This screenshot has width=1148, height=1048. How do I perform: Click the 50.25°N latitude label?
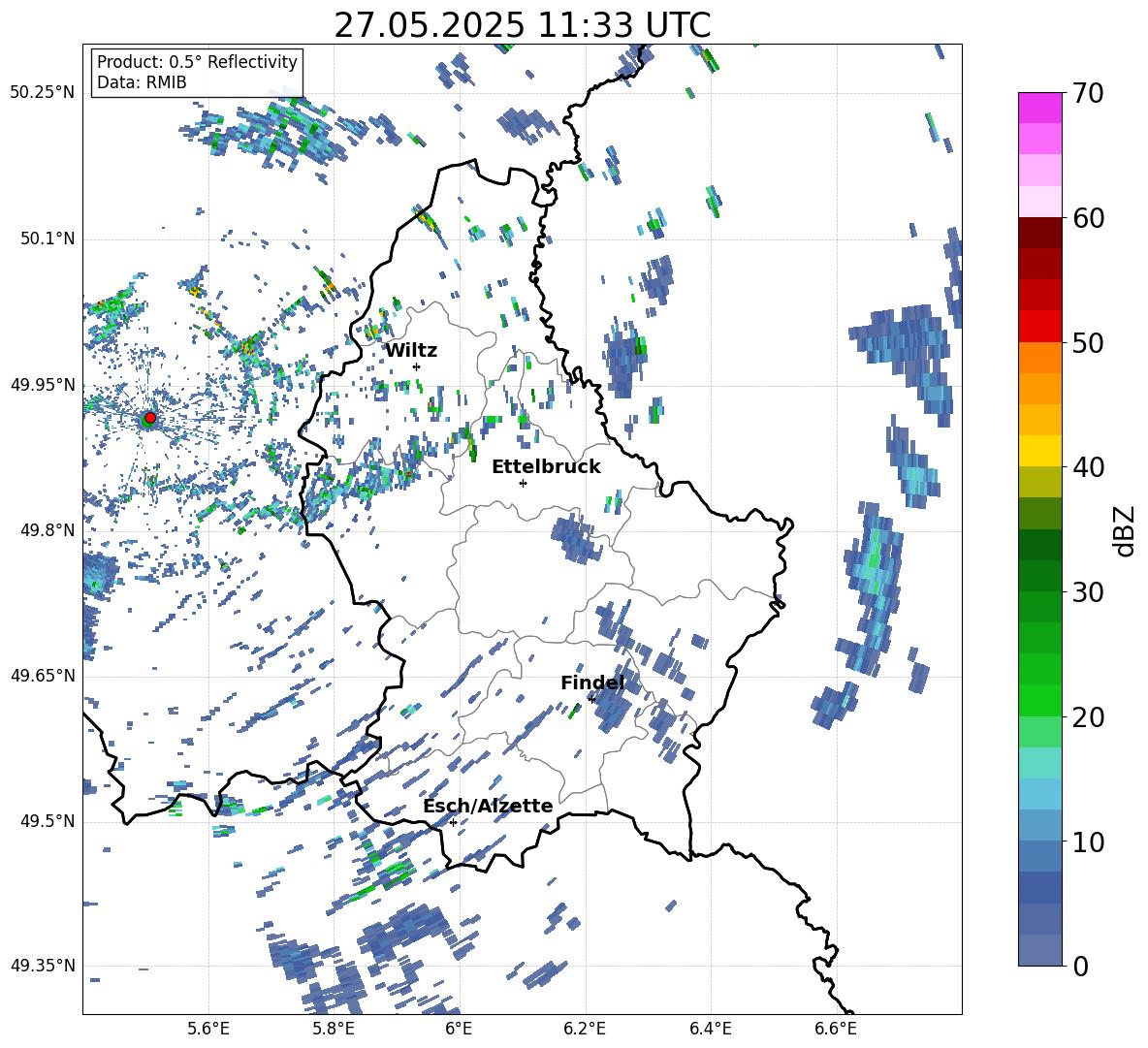click(x=42, y=93)
